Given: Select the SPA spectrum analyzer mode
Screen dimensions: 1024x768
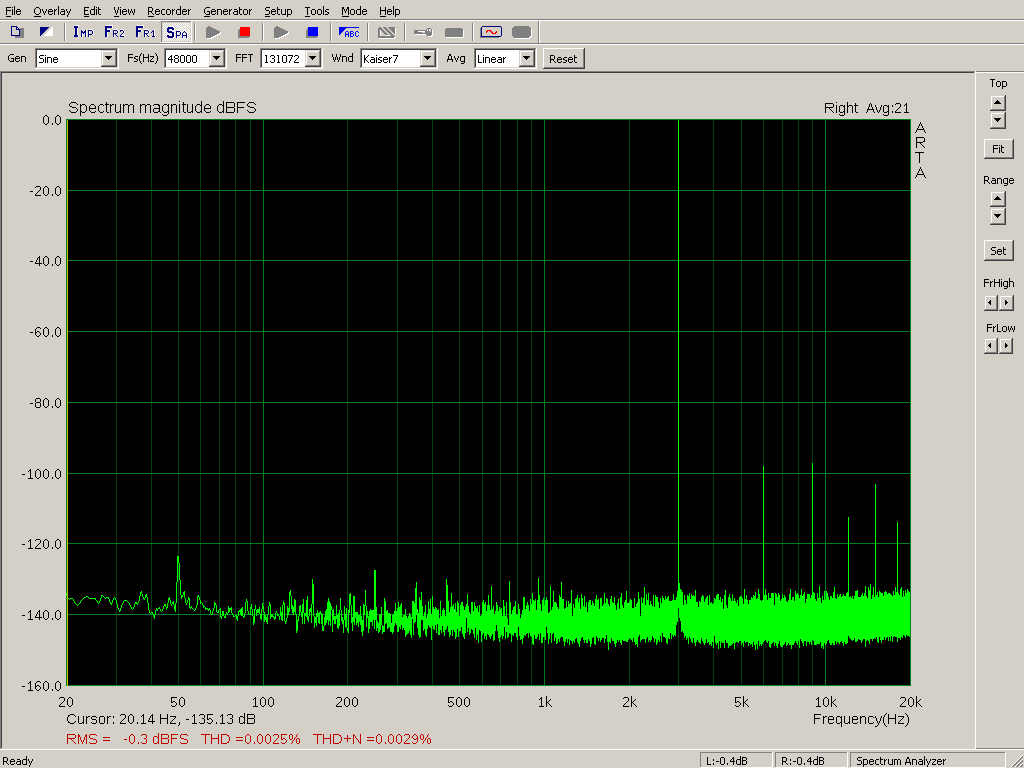Looking at the screenshot, I should click(176, 32).
